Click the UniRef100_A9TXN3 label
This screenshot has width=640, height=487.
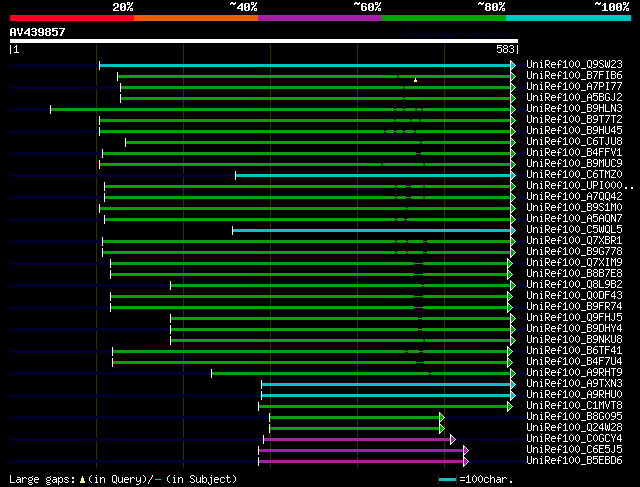tap(574, 384)
